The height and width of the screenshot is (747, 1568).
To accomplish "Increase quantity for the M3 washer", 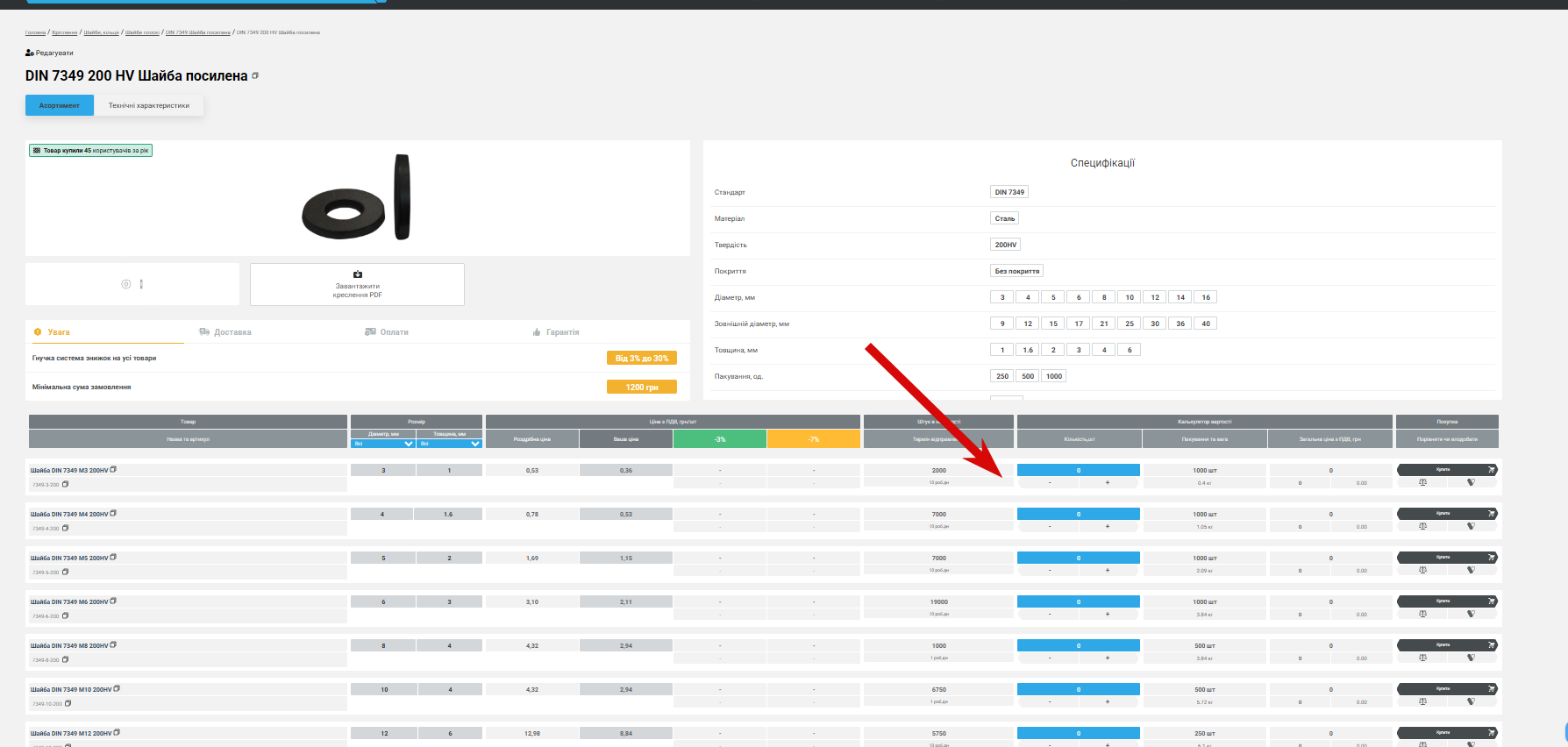I will [x=1108, y=483].
